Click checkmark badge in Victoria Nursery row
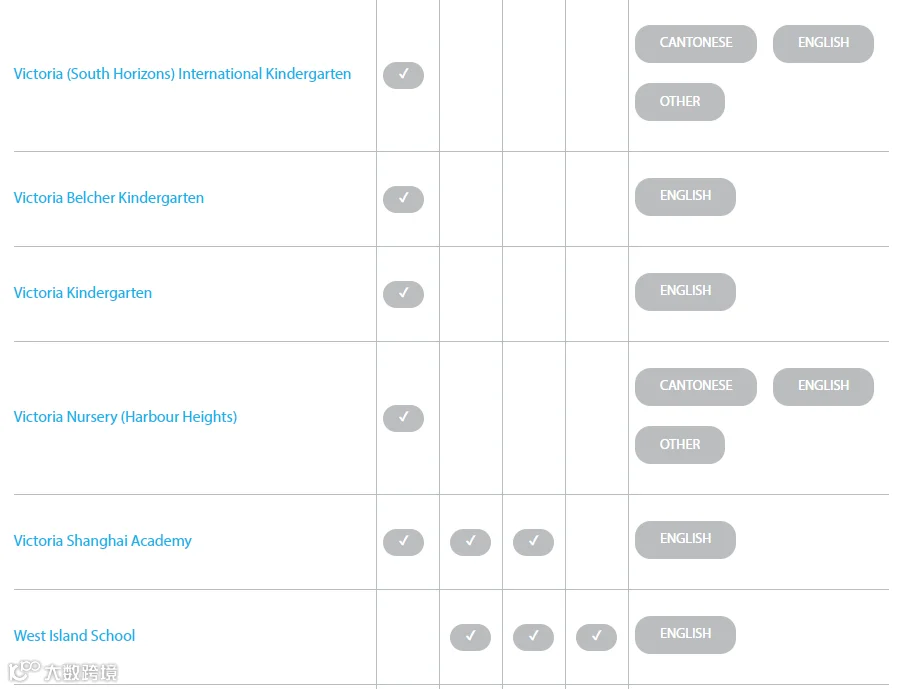 pyautogui.click(x=403, y=418)
